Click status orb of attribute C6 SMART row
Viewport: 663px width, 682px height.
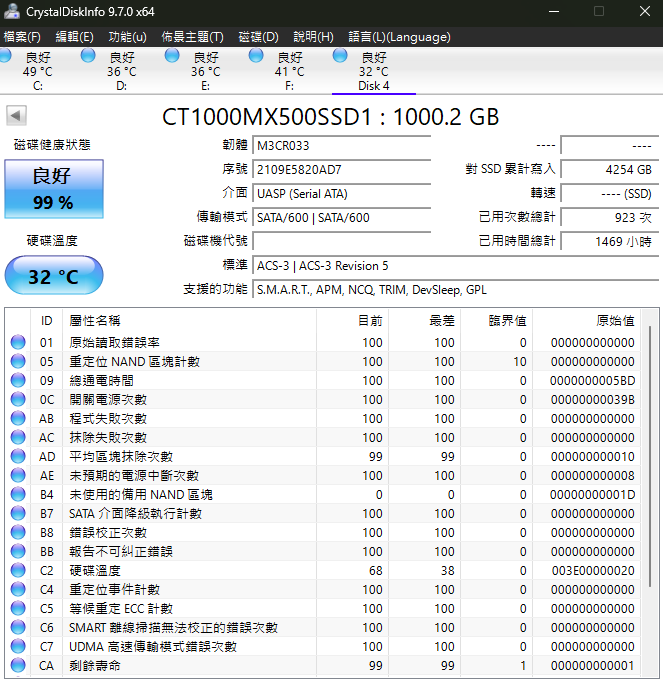coord(18,627)
